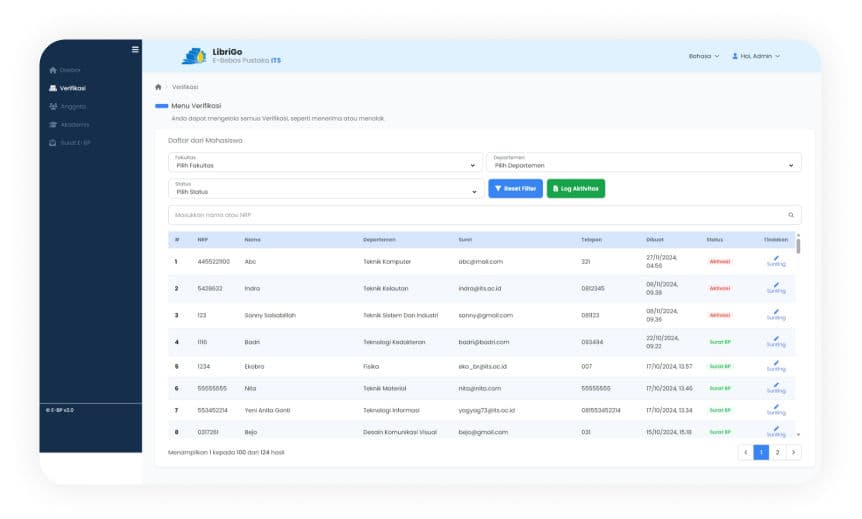Click the Verifikasi breadcrumb link
Viewport: 862px width, 519px height.
(185, 87)
